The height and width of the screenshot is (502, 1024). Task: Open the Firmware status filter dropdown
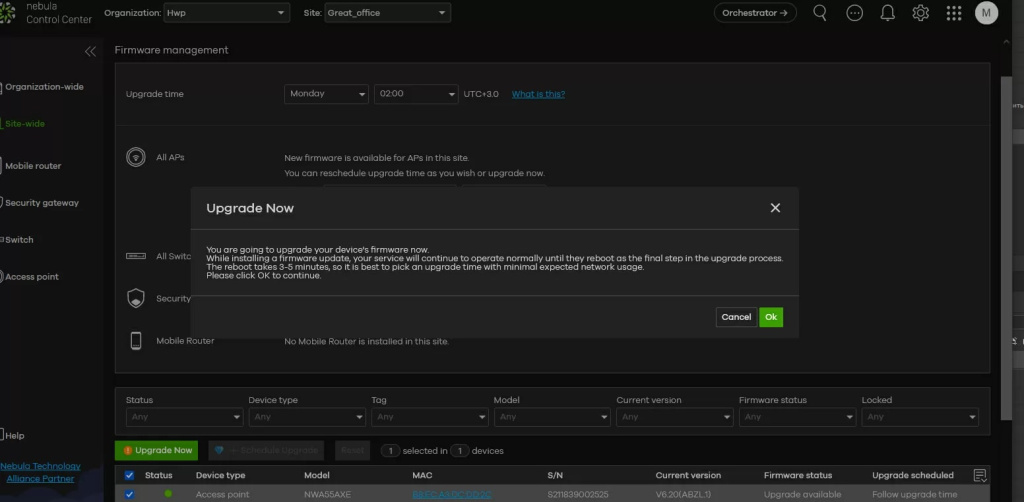pos(794,417)
